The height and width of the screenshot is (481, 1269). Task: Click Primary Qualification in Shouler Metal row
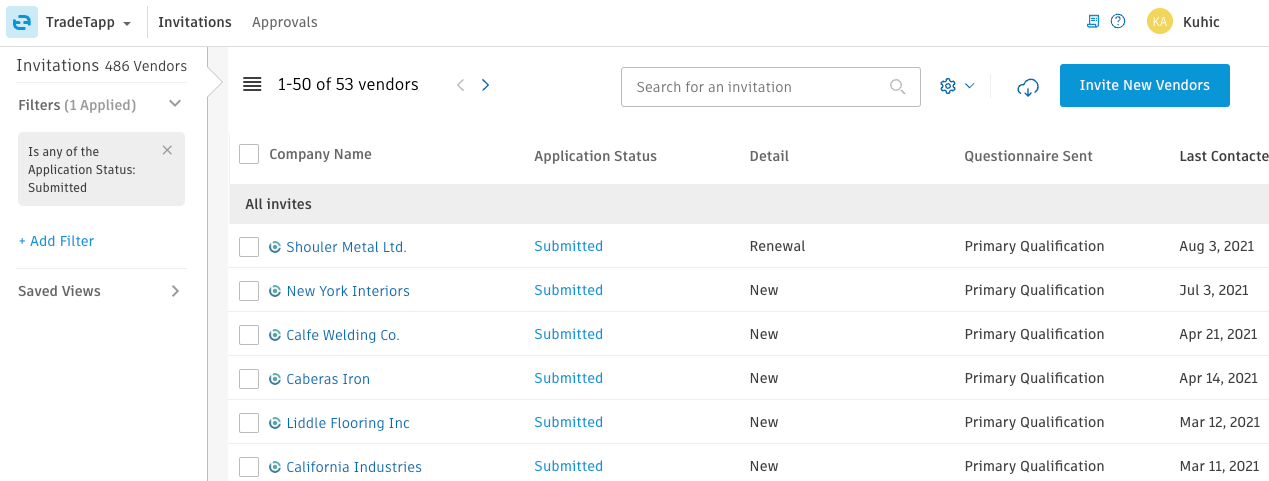pyautogui.click(x=1034, y=246)
